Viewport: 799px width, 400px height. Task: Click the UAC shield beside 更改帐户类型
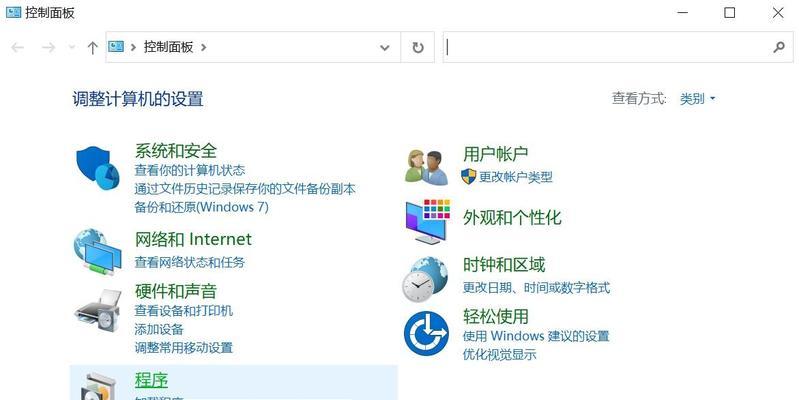click(468, 177)
